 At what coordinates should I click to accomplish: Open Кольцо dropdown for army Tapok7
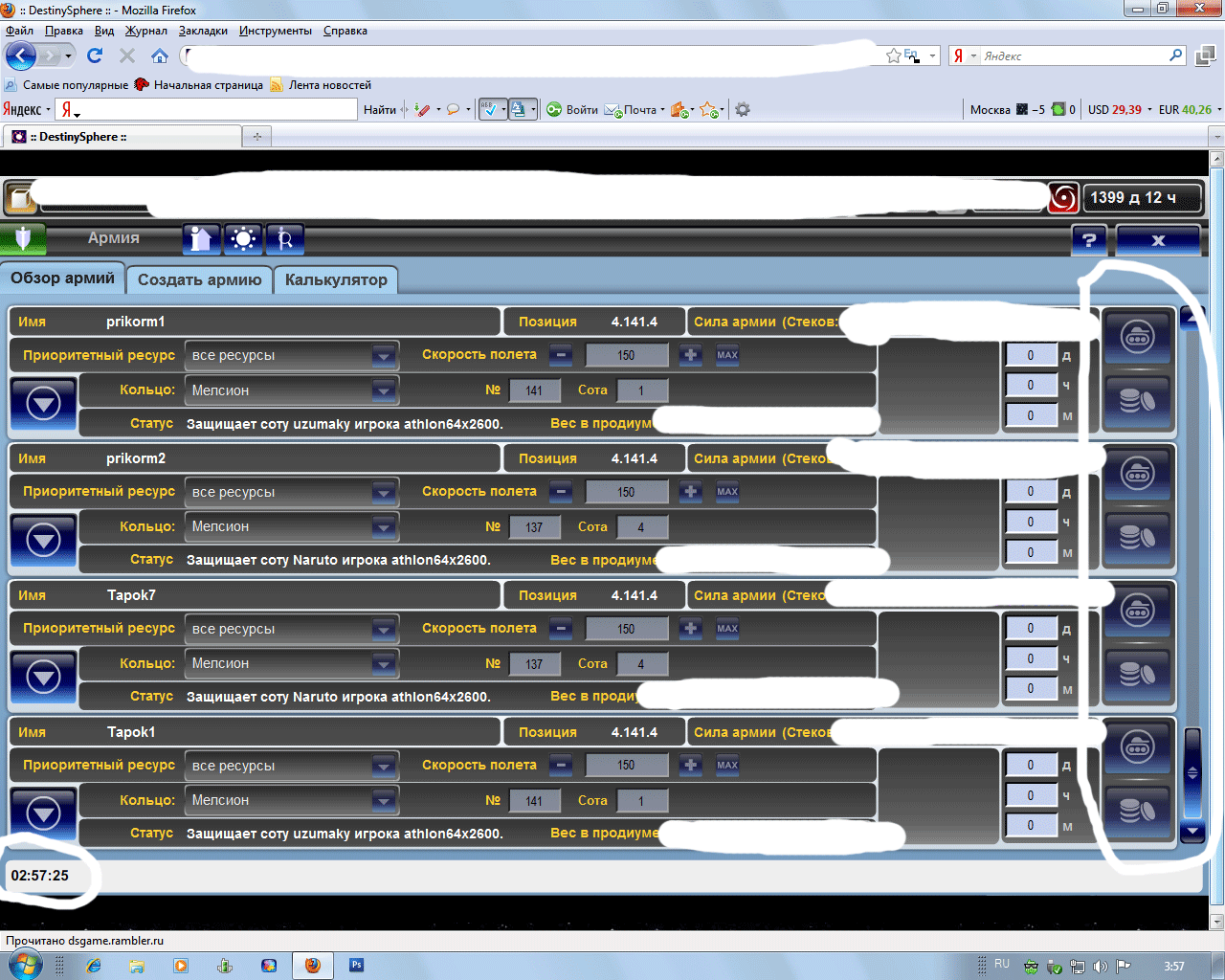384,663
